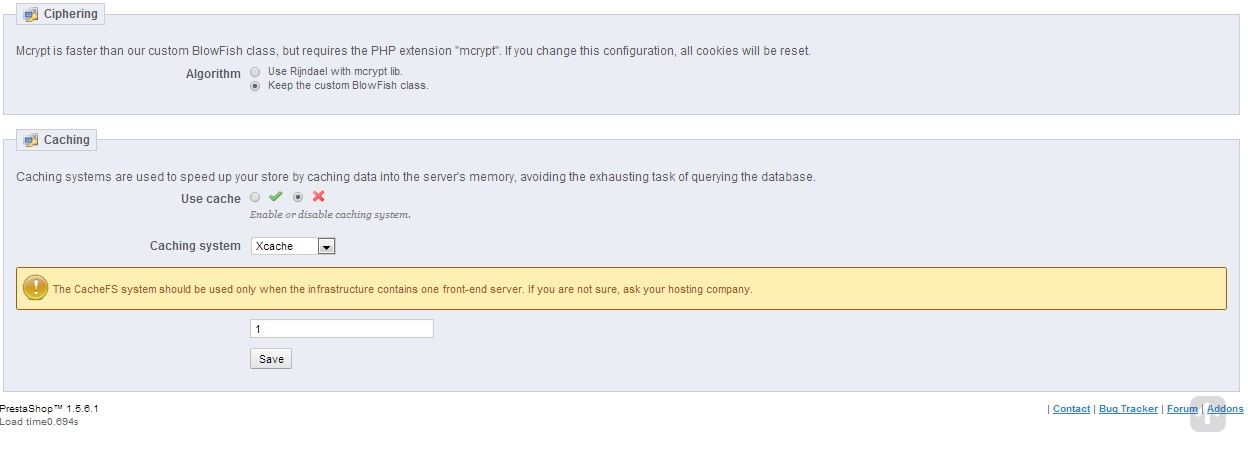The width and height of the screenshot is (1248, 456).
Task: Open the Caching system Xcache dropdown
Action: click(x=293, y=246)
